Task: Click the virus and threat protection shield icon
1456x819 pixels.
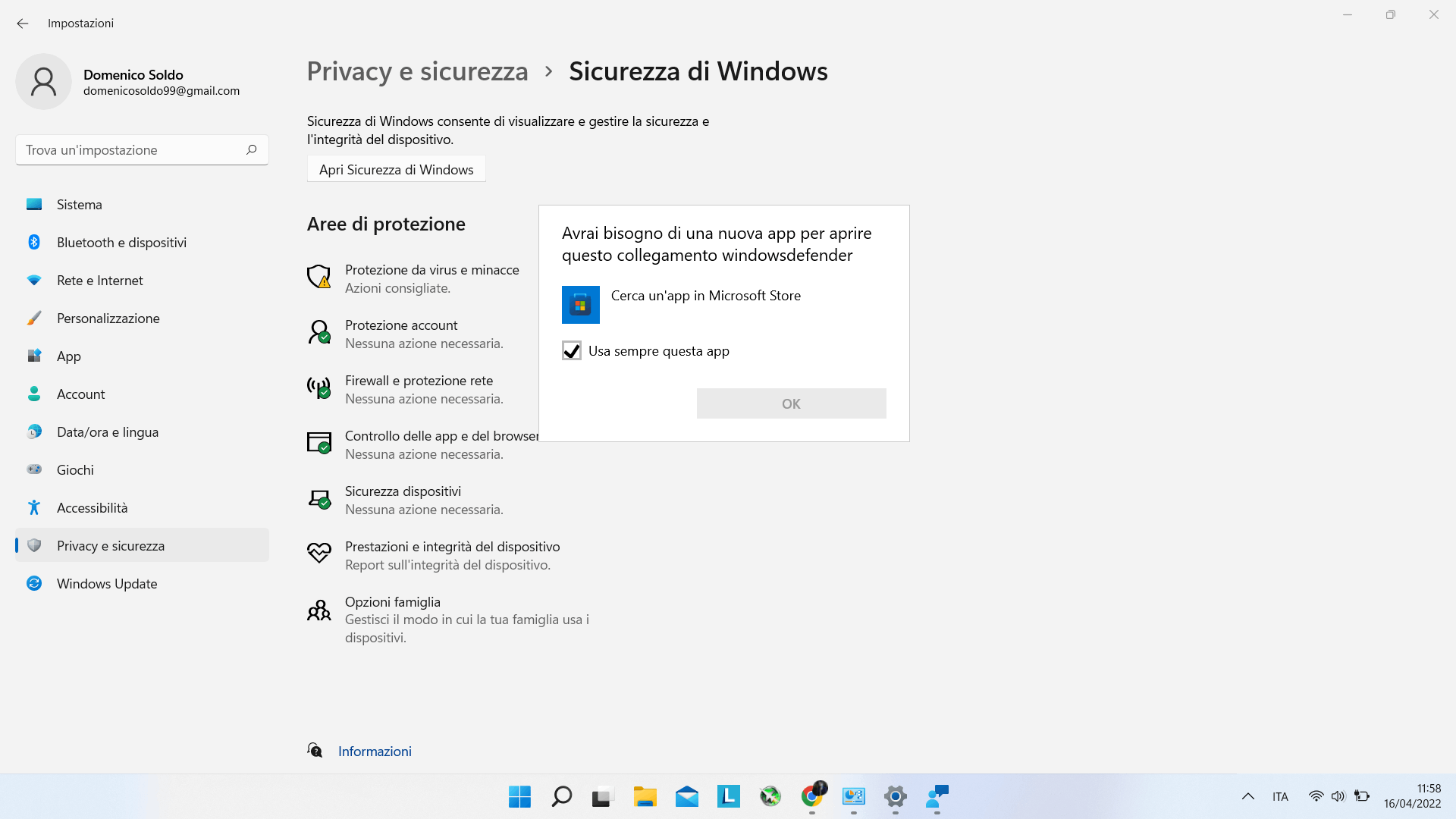Action: (318, 277)
